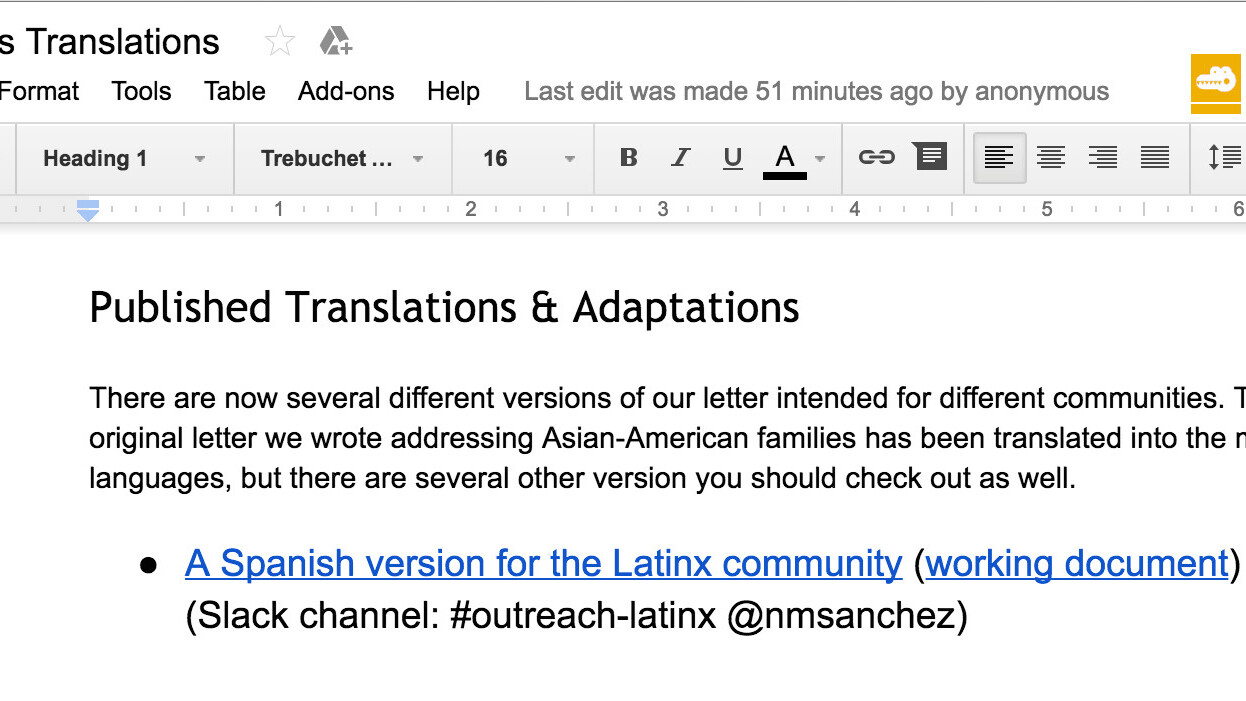Toggle bold formatting
Viewport: 1246px width, 701px height.
(628, 157)
